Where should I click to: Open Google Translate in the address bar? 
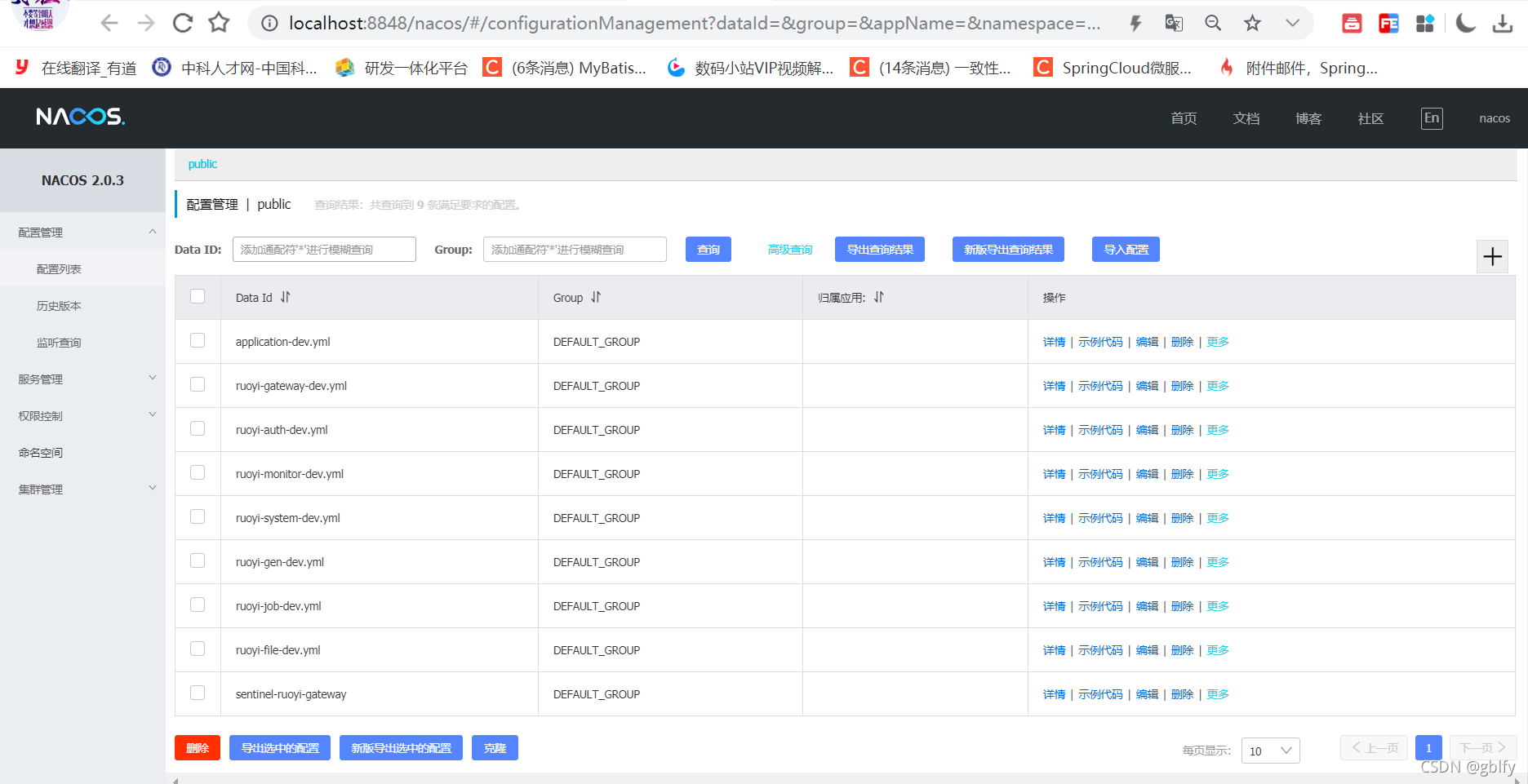pos(1173,23)
